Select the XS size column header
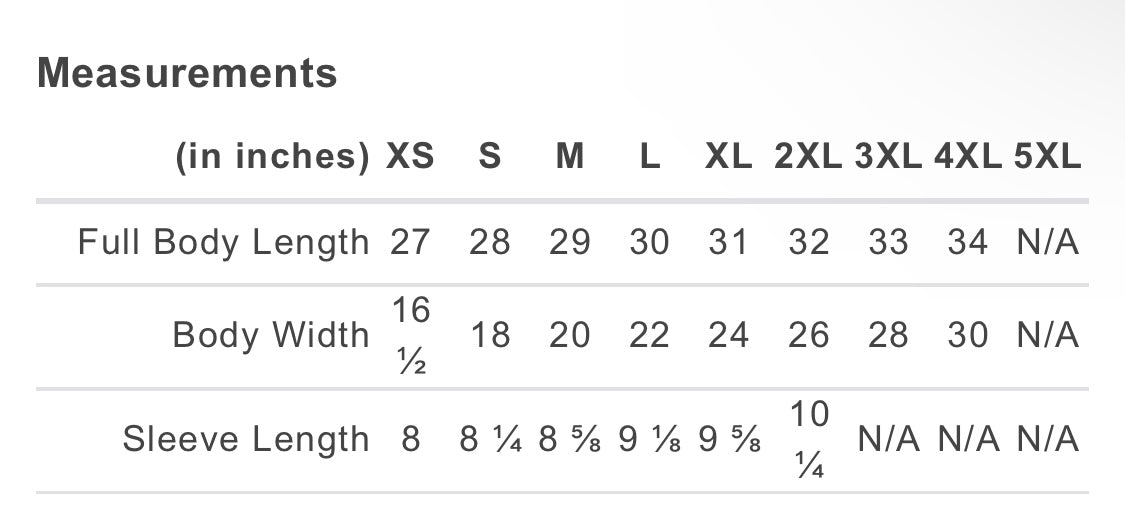This screenshot has width=1125, height=525. (410, 157)
